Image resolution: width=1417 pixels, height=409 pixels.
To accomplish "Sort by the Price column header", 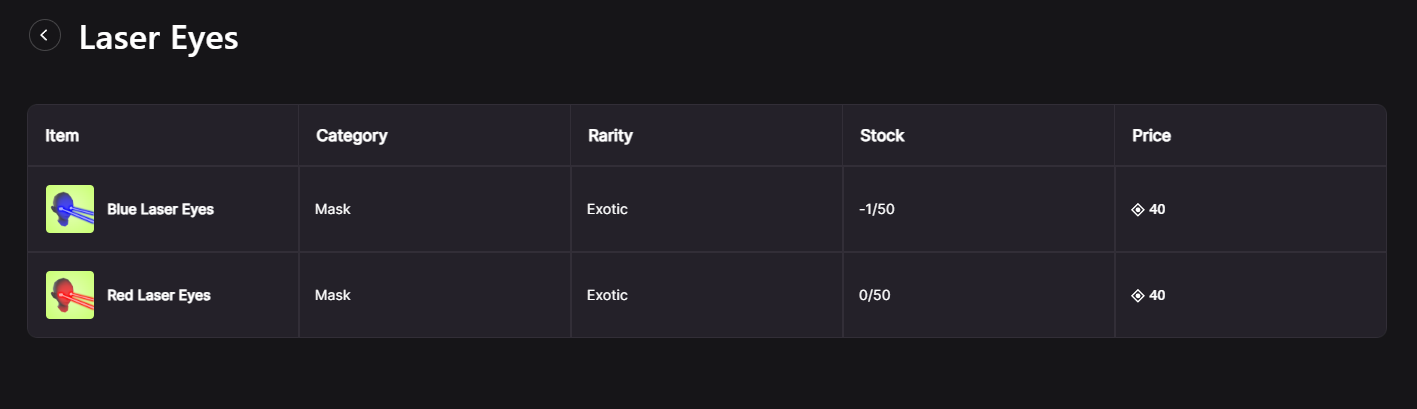I will tap(1151, 136).
